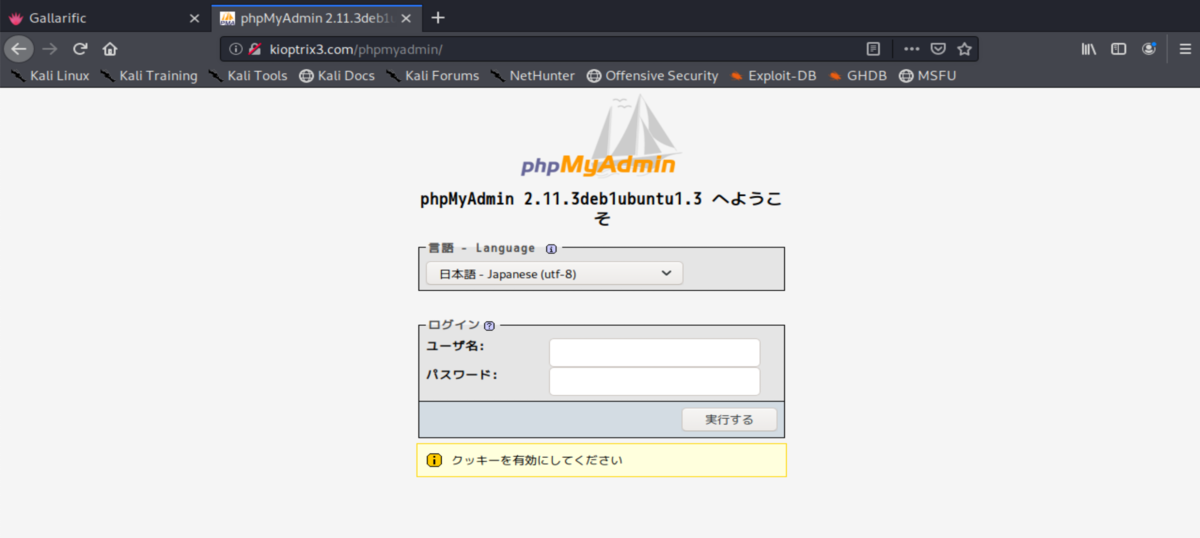Open the MSFU bookmark
This screenshot has height=538, width=1200.
click(927, 75)
